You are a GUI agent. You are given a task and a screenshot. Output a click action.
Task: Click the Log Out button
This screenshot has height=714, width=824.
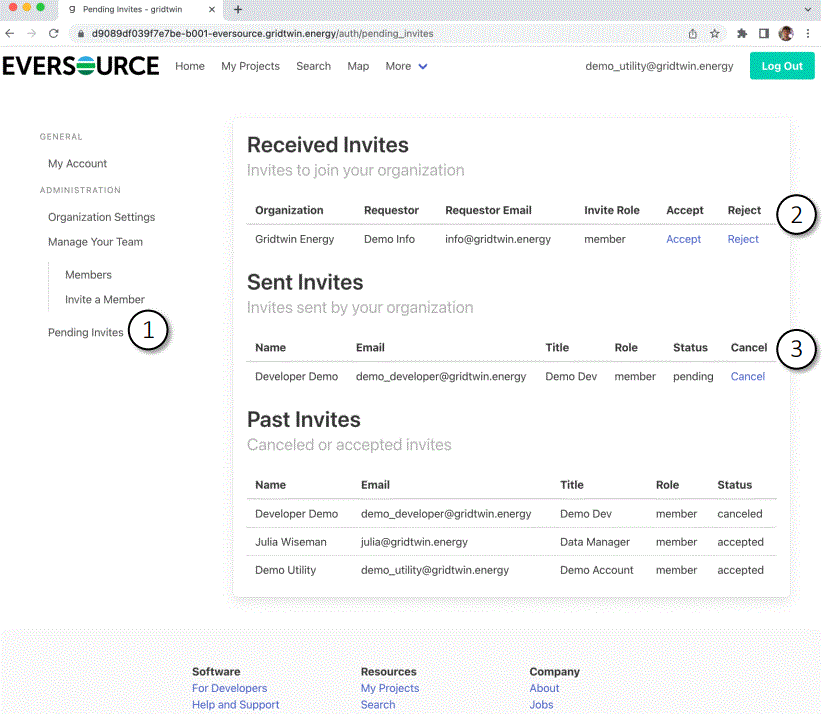click(x=782, y=65)
